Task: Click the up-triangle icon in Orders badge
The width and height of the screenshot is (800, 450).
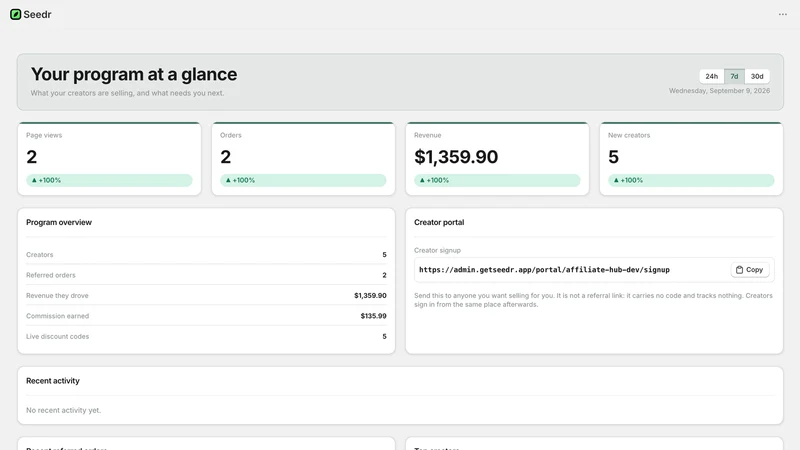Action: (228, 180)
